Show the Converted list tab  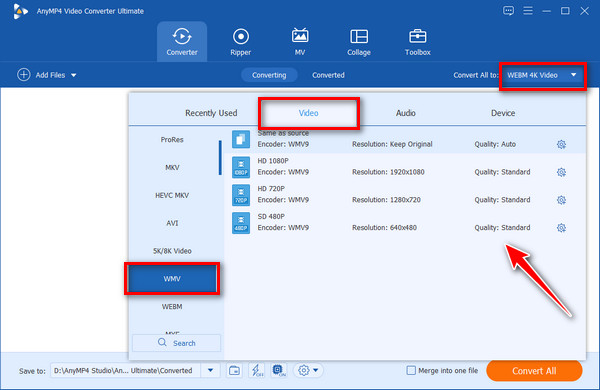[x=328, y=75]
